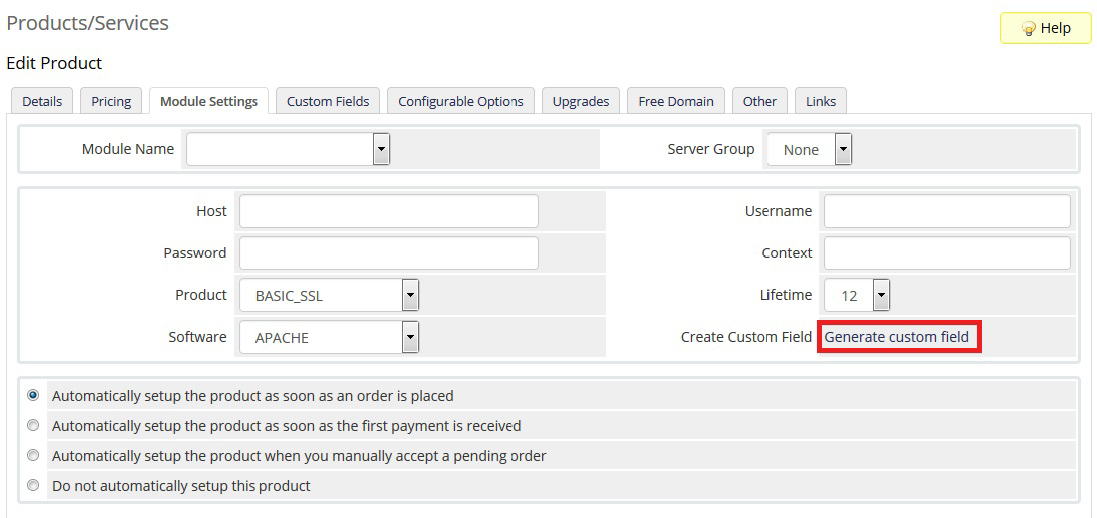
Task: Expand the Module Name dropdown
Action: [x=288, y=149]
